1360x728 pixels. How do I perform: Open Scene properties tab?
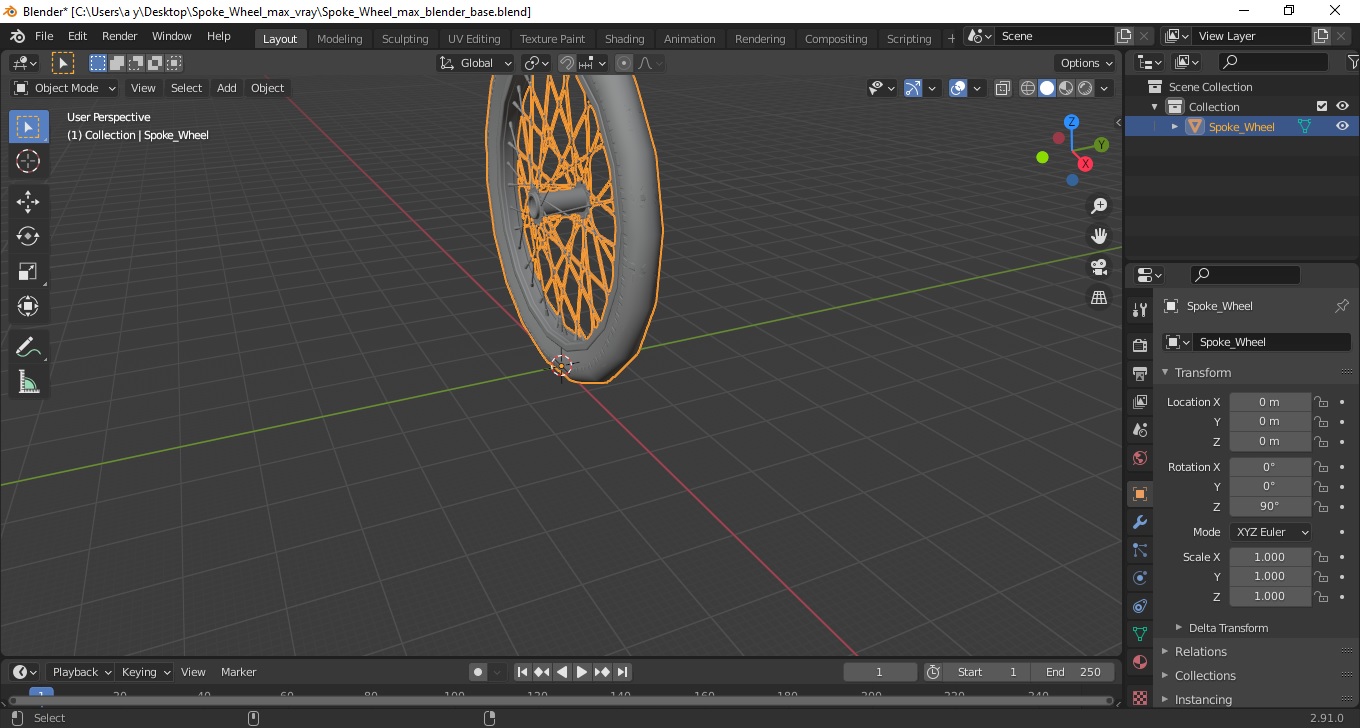pos(1139,430)
